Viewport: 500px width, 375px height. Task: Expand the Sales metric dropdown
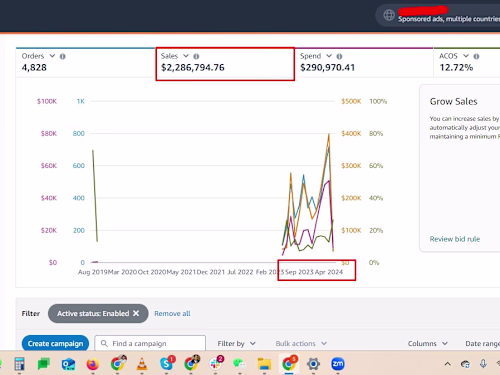186,56
